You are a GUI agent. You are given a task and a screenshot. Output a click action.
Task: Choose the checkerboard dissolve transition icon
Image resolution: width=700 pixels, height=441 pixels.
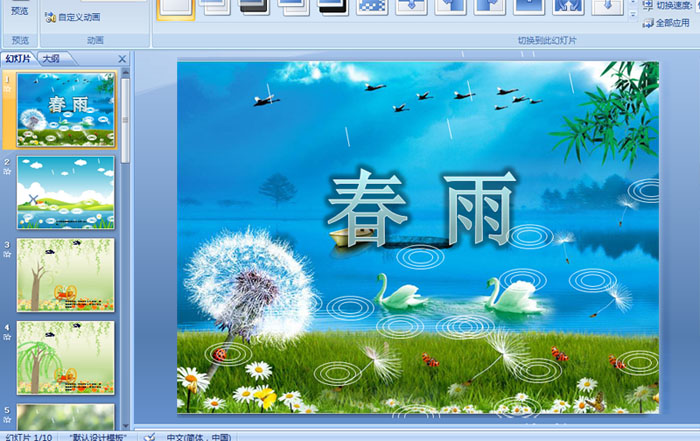tap(372, 8)
